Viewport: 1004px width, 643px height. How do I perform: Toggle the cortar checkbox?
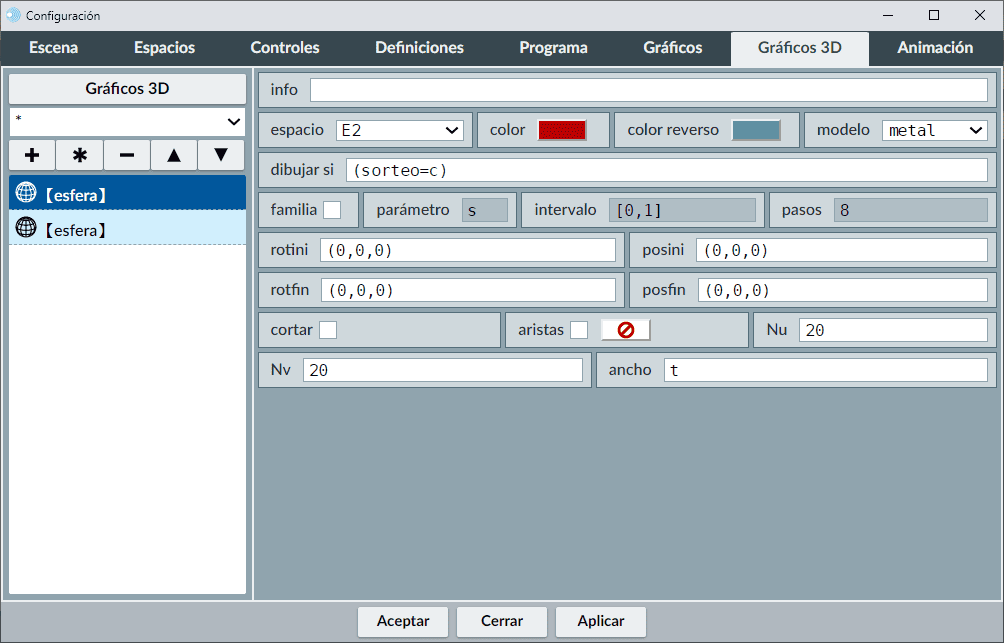click(328, 330)
